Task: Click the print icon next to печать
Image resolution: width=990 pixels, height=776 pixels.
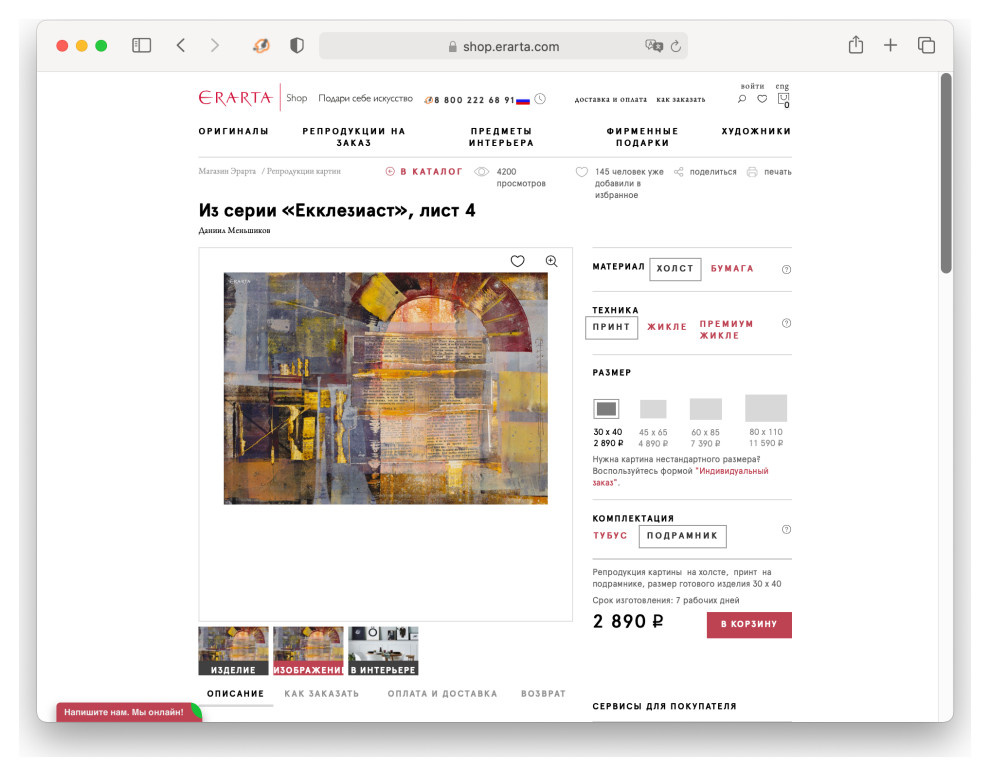Action: tap(752, 172)
